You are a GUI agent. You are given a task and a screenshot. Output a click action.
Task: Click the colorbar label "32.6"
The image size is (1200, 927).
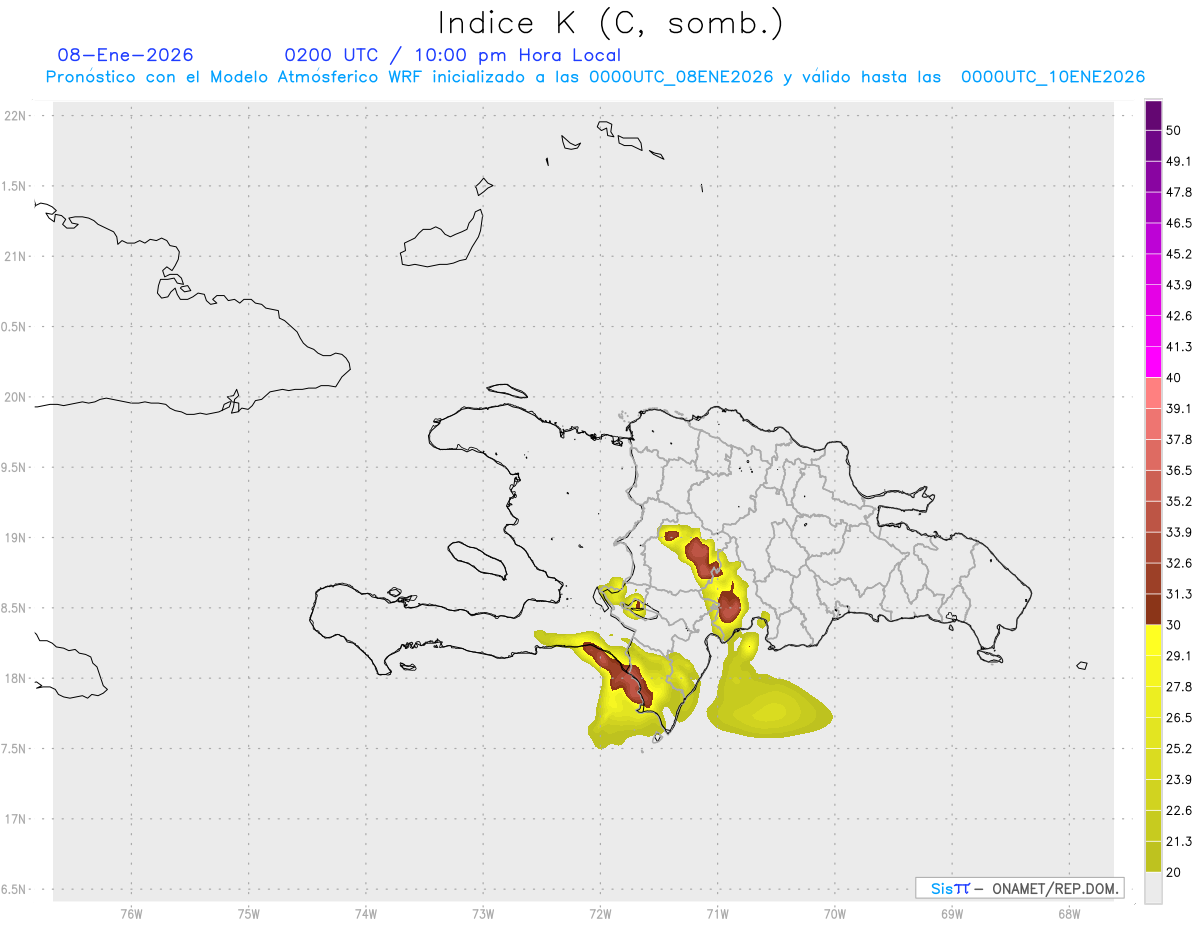(1179, 563)
